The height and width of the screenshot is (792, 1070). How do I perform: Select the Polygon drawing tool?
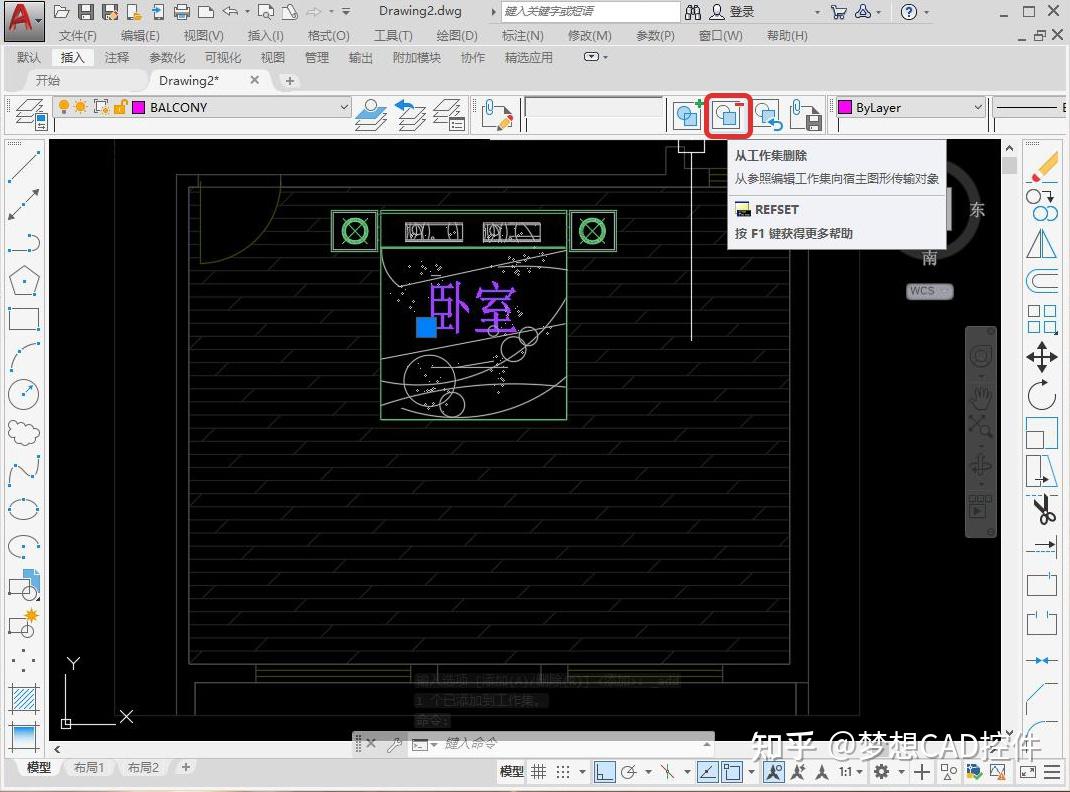point(24,281)
